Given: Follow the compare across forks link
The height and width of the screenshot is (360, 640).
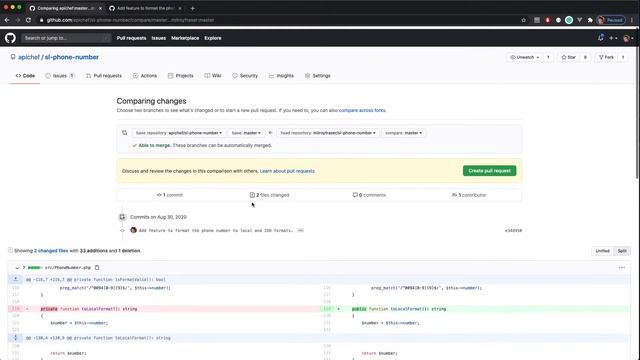Looking at the screenshot, I should [362, 111].
